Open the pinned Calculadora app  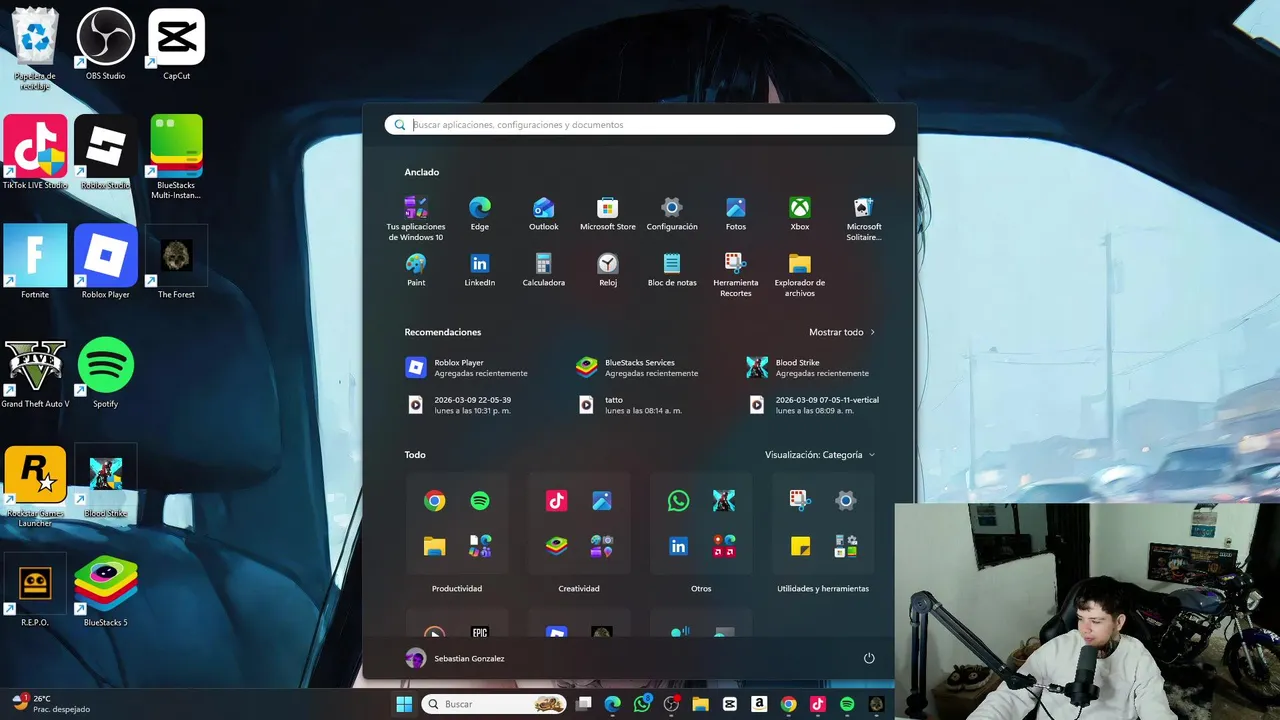tap(544, 270)
